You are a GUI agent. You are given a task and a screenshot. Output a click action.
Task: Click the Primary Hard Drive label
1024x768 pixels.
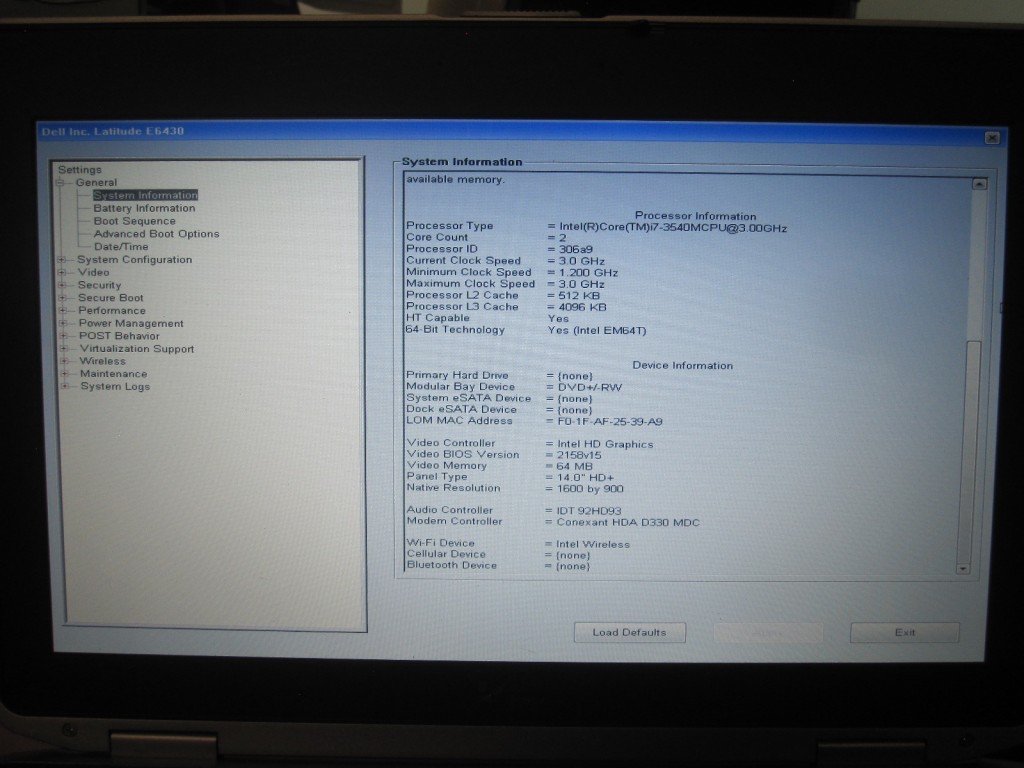(457, 375)
